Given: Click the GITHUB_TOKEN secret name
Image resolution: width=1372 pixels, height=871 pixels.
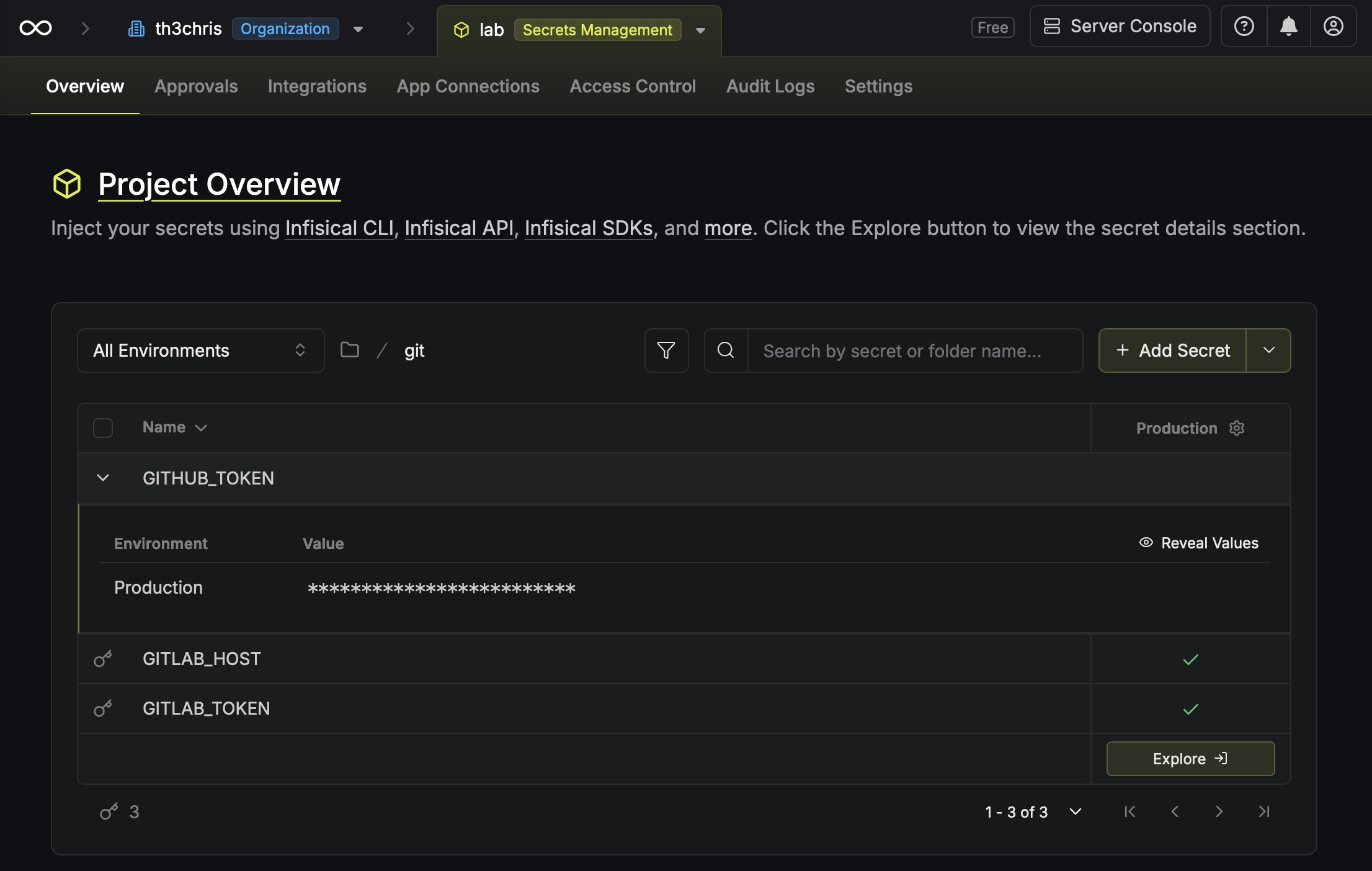Looking at the screenshot, I should (x=208, y=478).
